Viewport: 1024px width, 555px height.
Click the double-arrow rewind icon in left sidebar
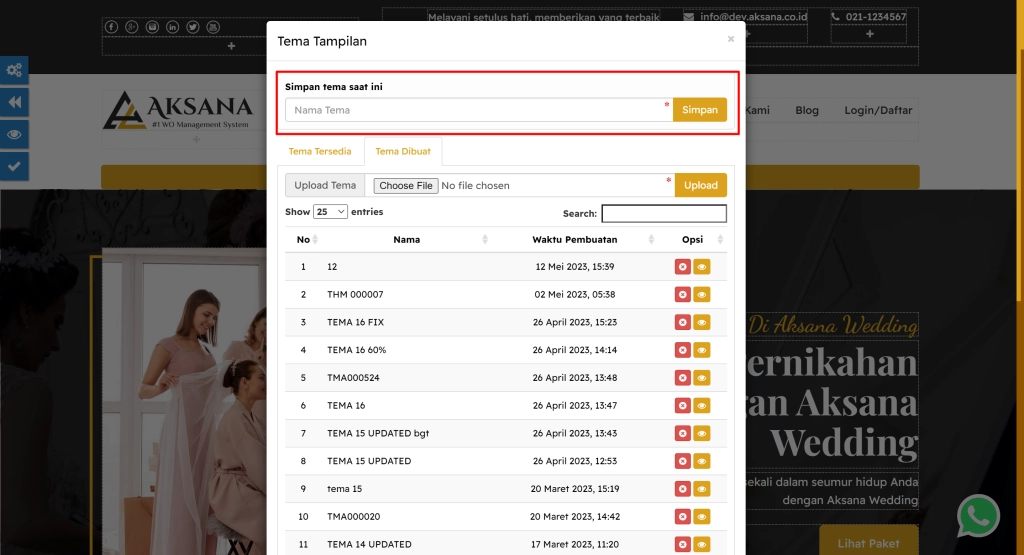coord(14,102)
